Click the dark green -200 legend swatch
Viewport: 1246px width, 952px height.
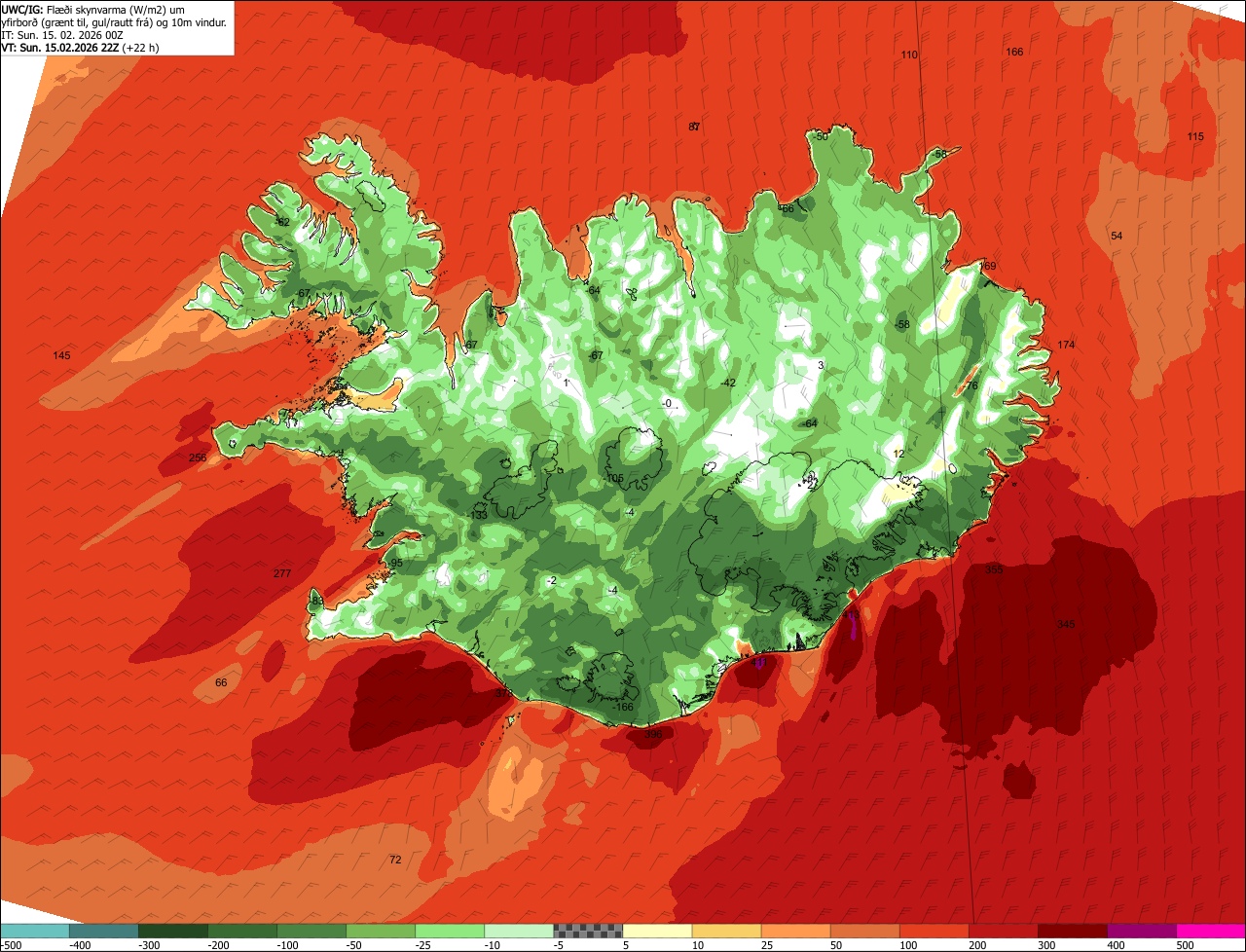pos(242,931)
